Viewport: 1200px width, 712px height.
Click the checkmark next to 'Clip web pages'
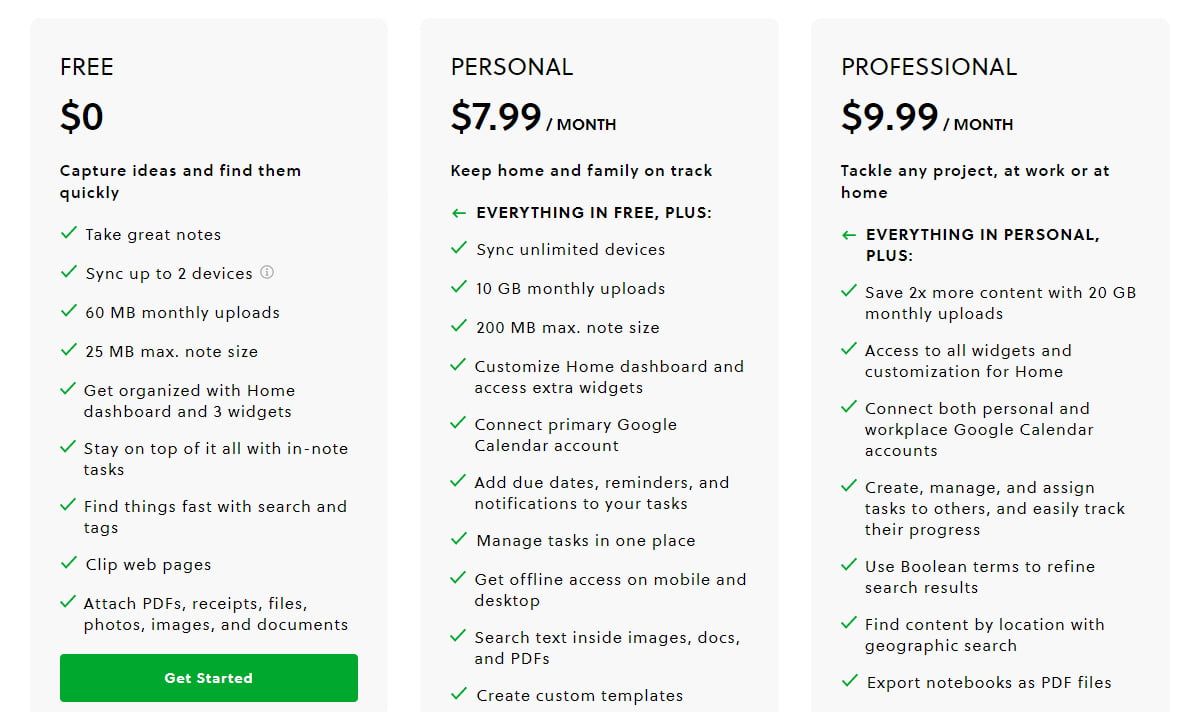[x=70, y=563]
